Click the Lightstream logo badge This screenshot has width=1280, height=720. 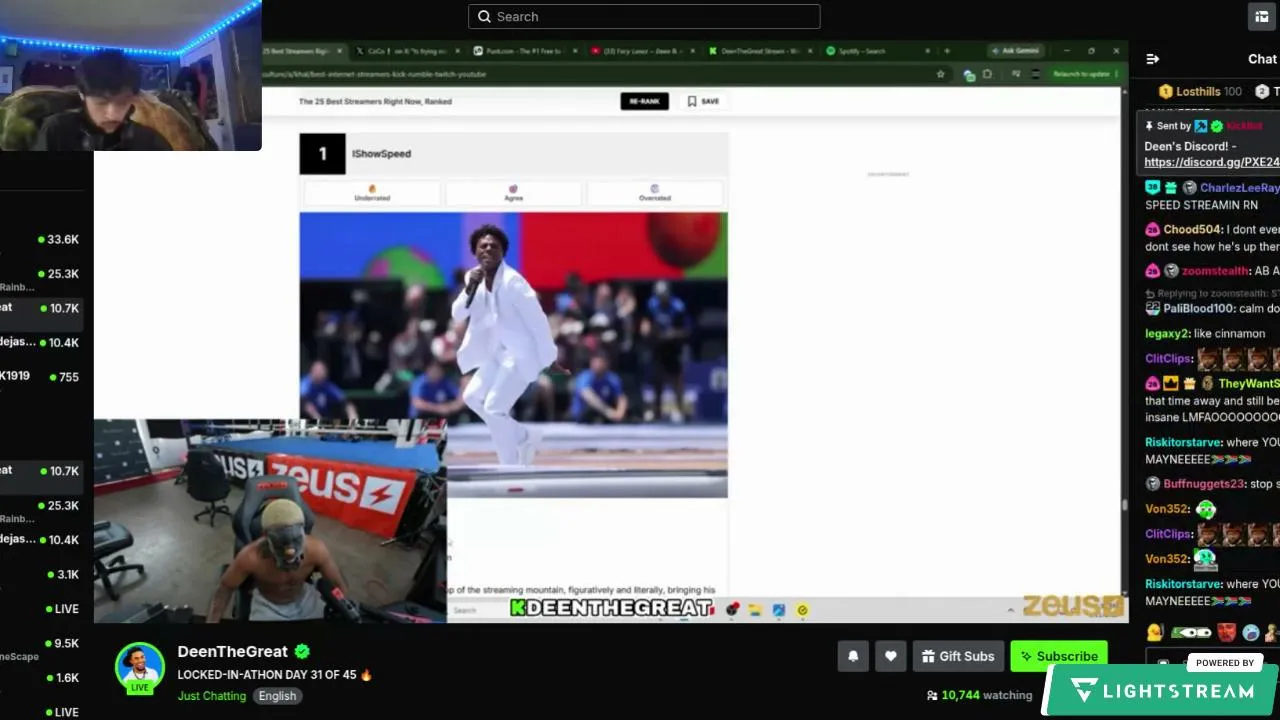point(1160,690)
